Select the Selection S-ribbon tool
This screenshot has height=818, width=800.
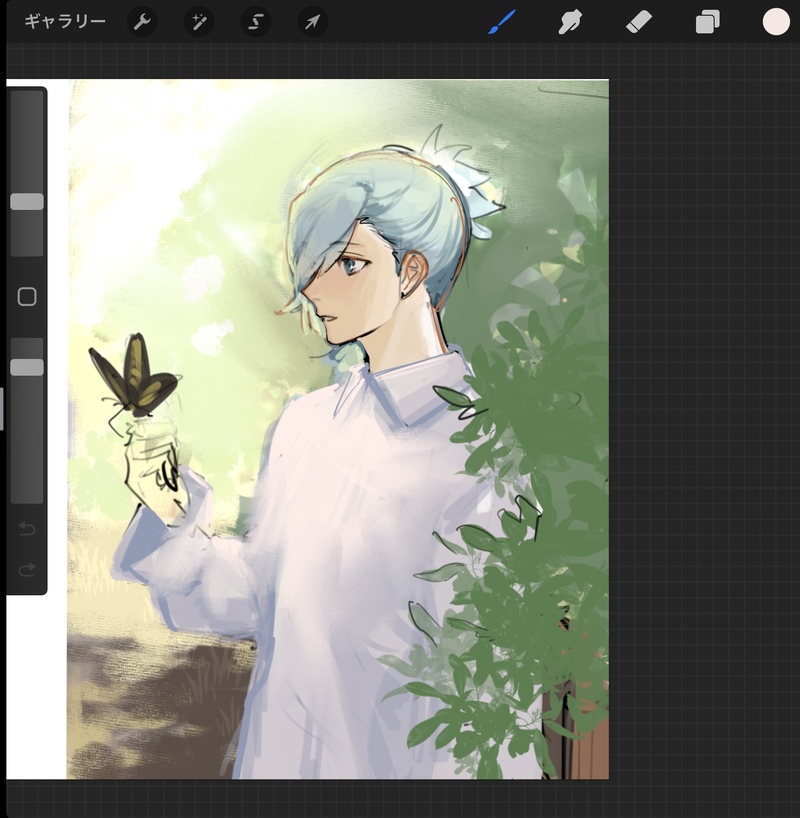click(256, 22)
